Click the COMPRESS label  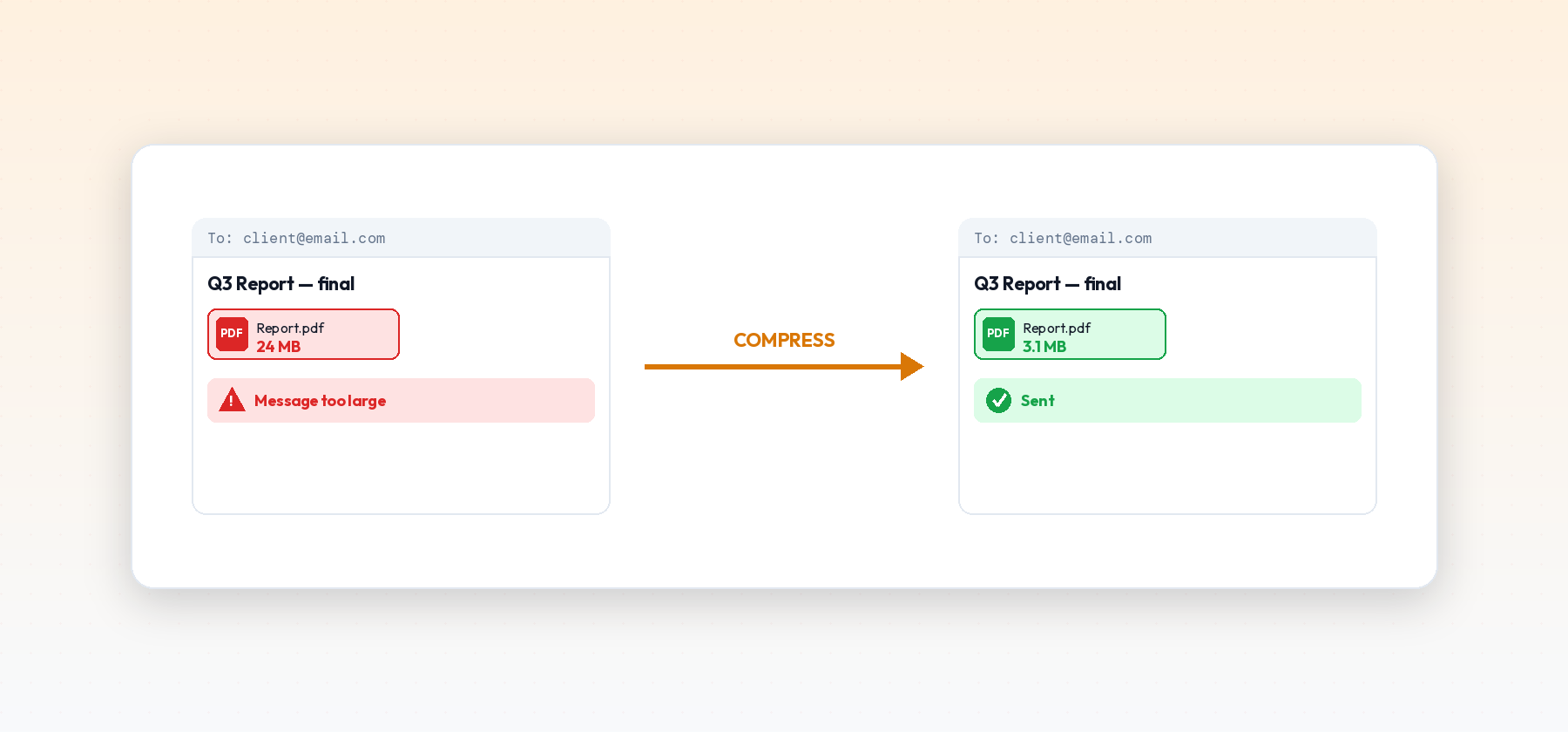coord(784,340)
